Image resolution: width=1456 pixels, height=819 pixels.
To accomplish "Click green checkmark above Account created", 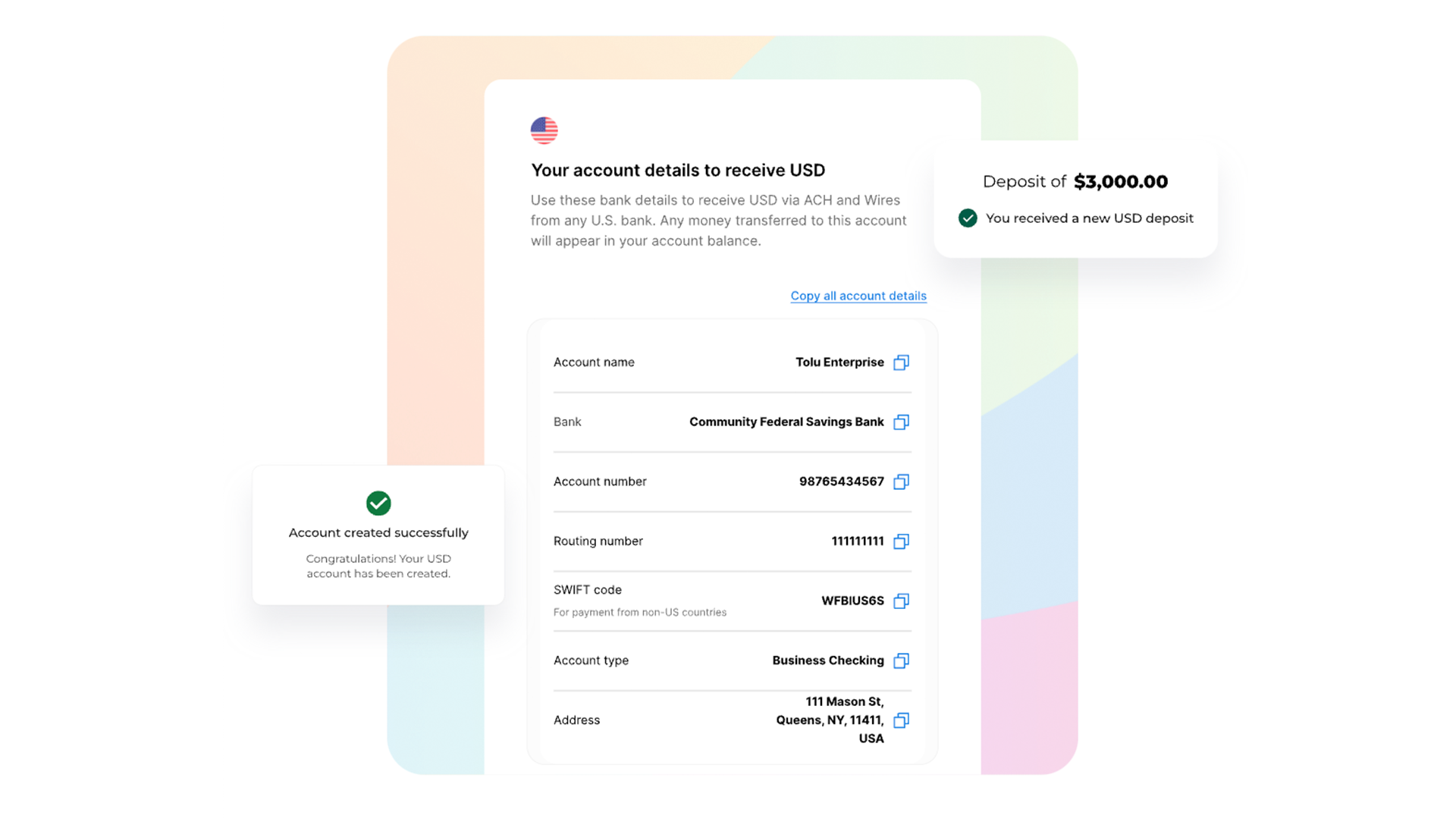I will pyautogui.click(x=378, y=503).
